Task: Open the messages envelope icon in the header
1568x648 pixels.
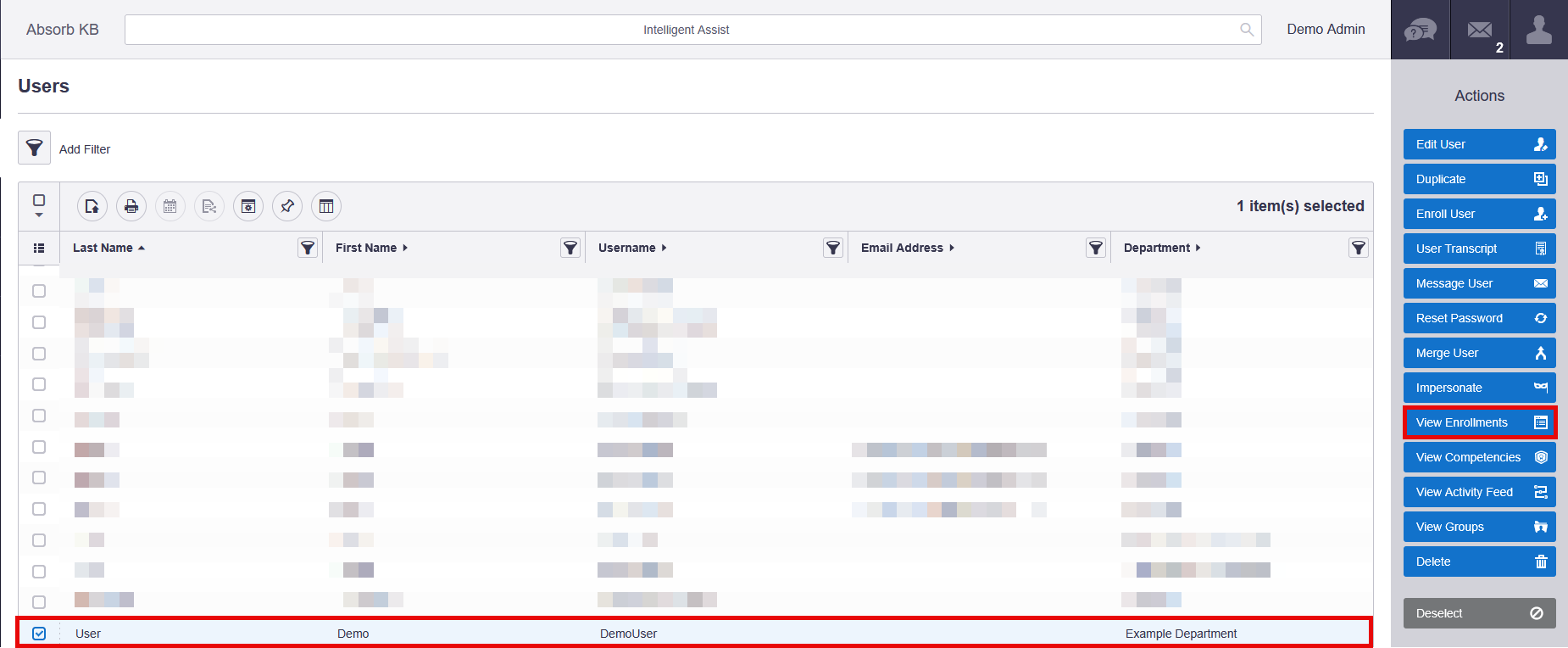Action: click(x=1480, y=31)
